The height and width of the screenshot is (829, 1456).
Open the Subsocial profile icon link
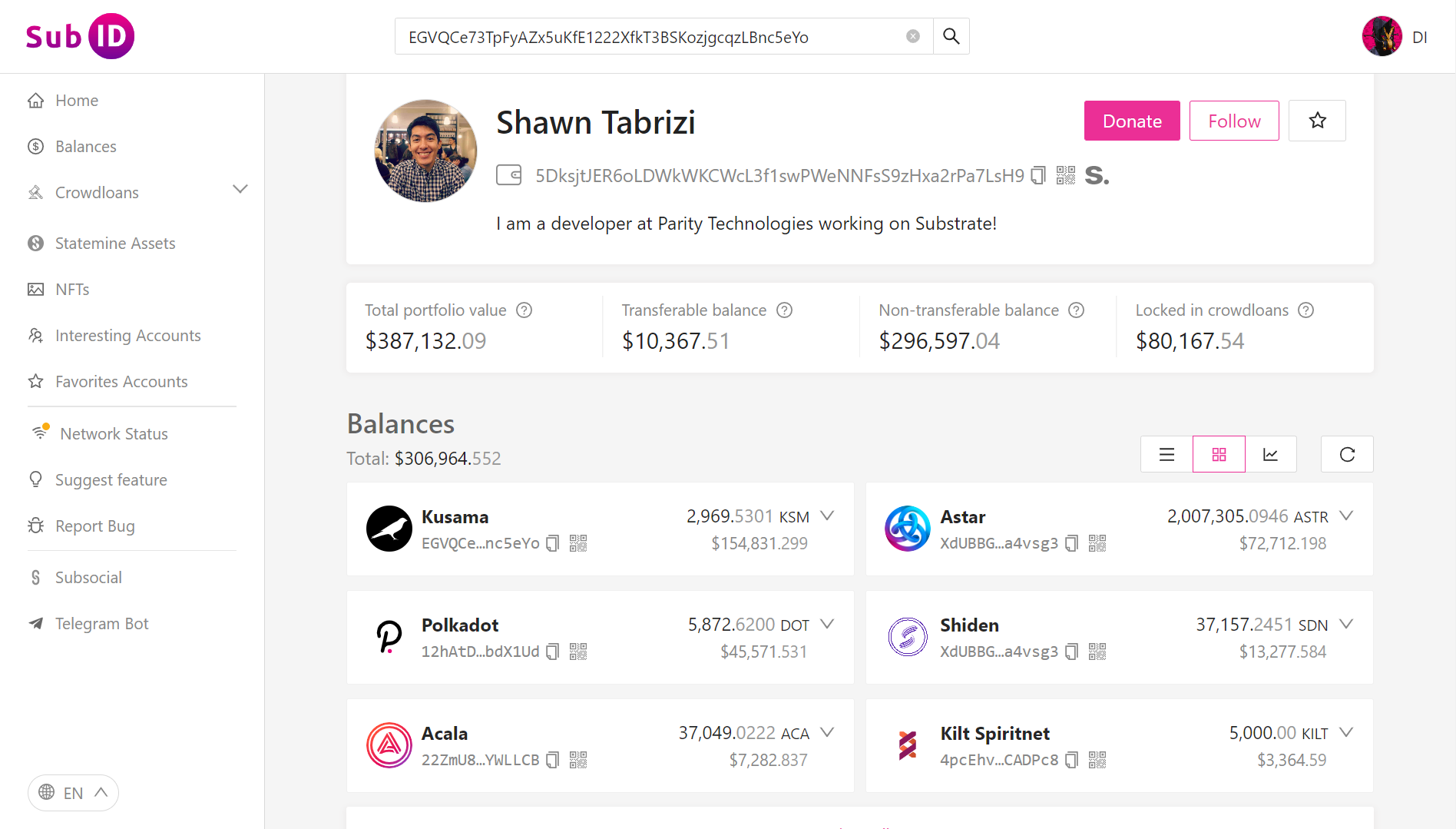[x=1097, y=176]
